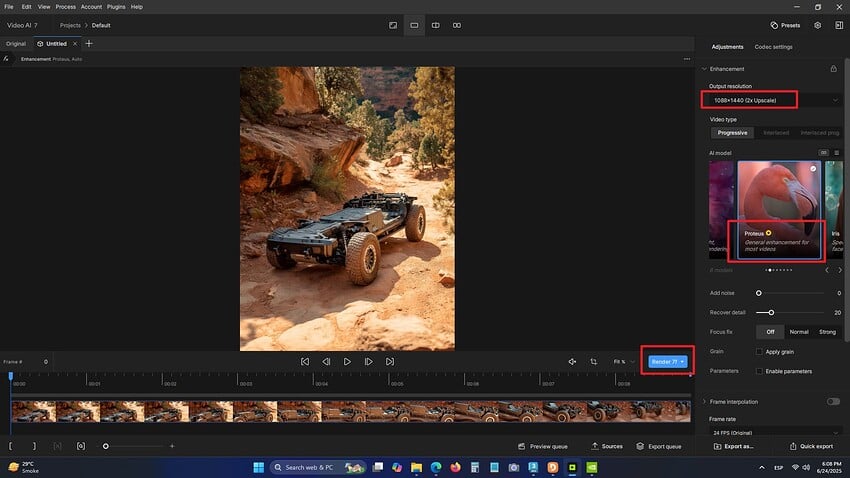Click the Enhancement lock icon
850x478 pixels.
pos(834,69)
